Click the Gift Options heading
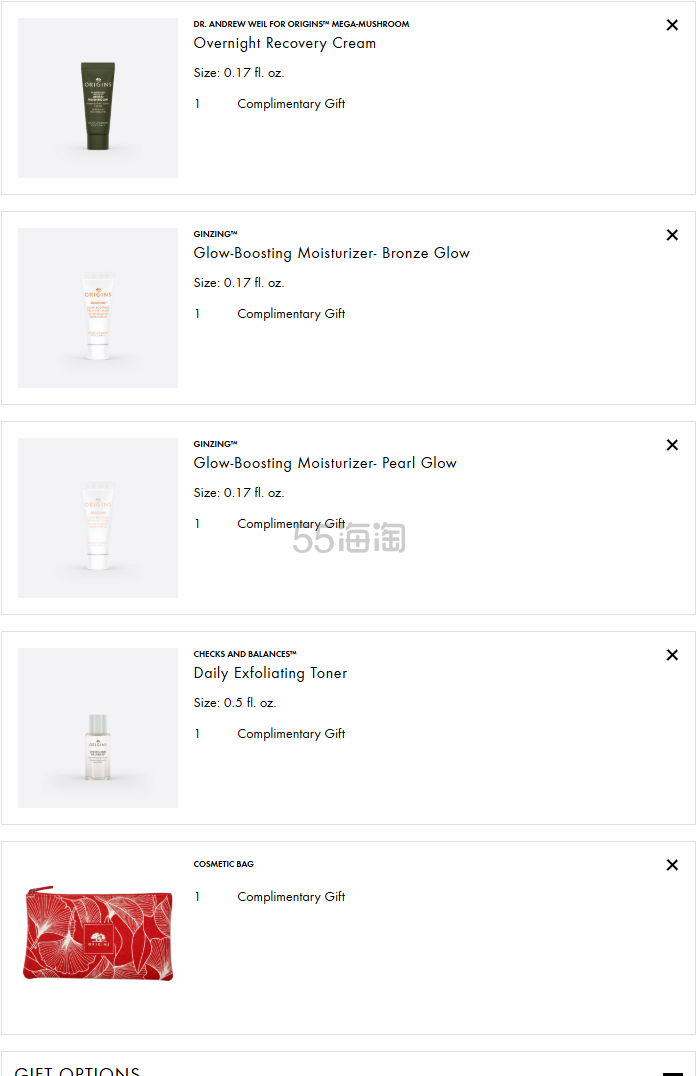Screen dimensions: 699x1076 coord(77,1071)
